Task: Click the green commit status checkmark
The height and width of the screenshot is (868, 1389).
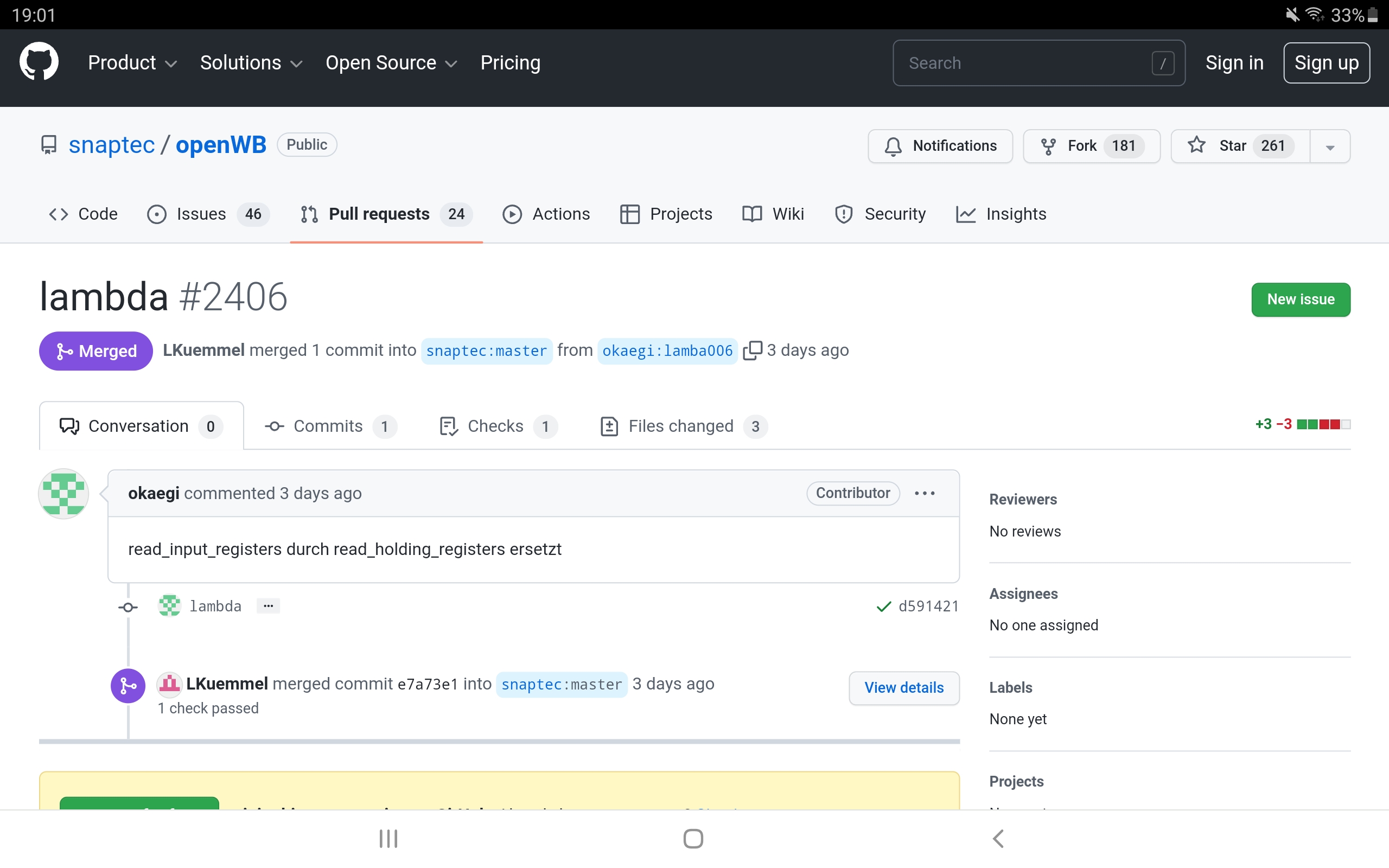Action: [883, 606]
